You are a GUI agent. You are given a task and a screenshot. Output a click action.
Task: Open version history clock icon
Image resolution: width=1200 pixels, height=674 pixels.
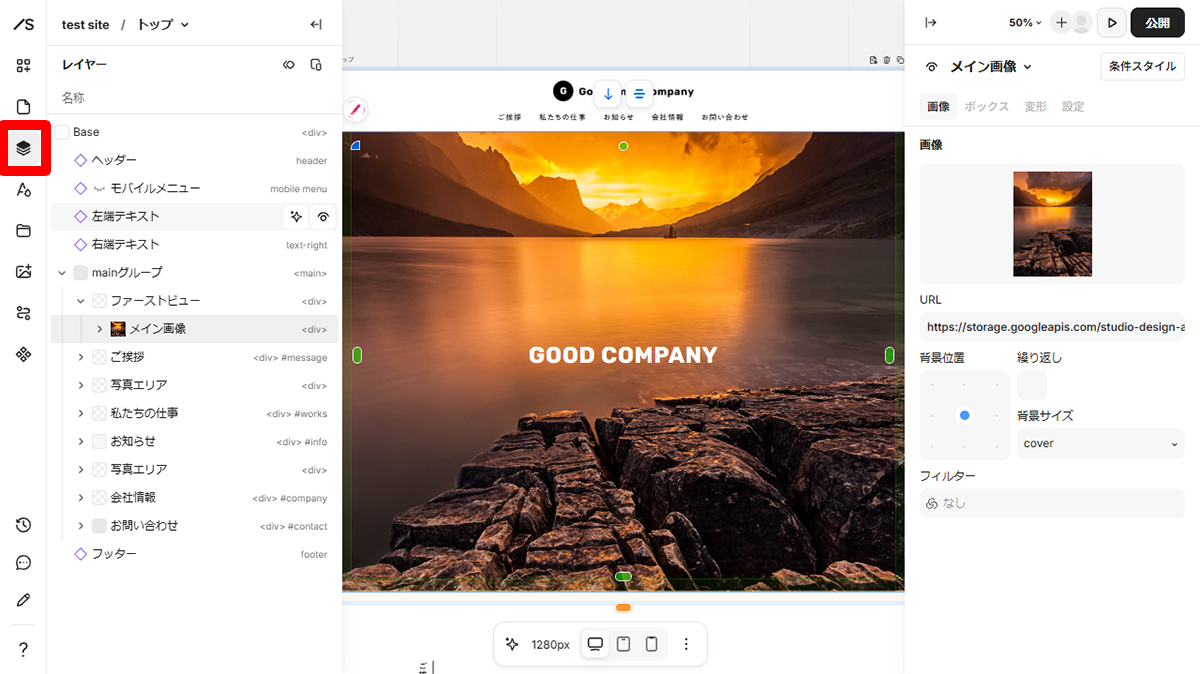click(x=24, y=525)
